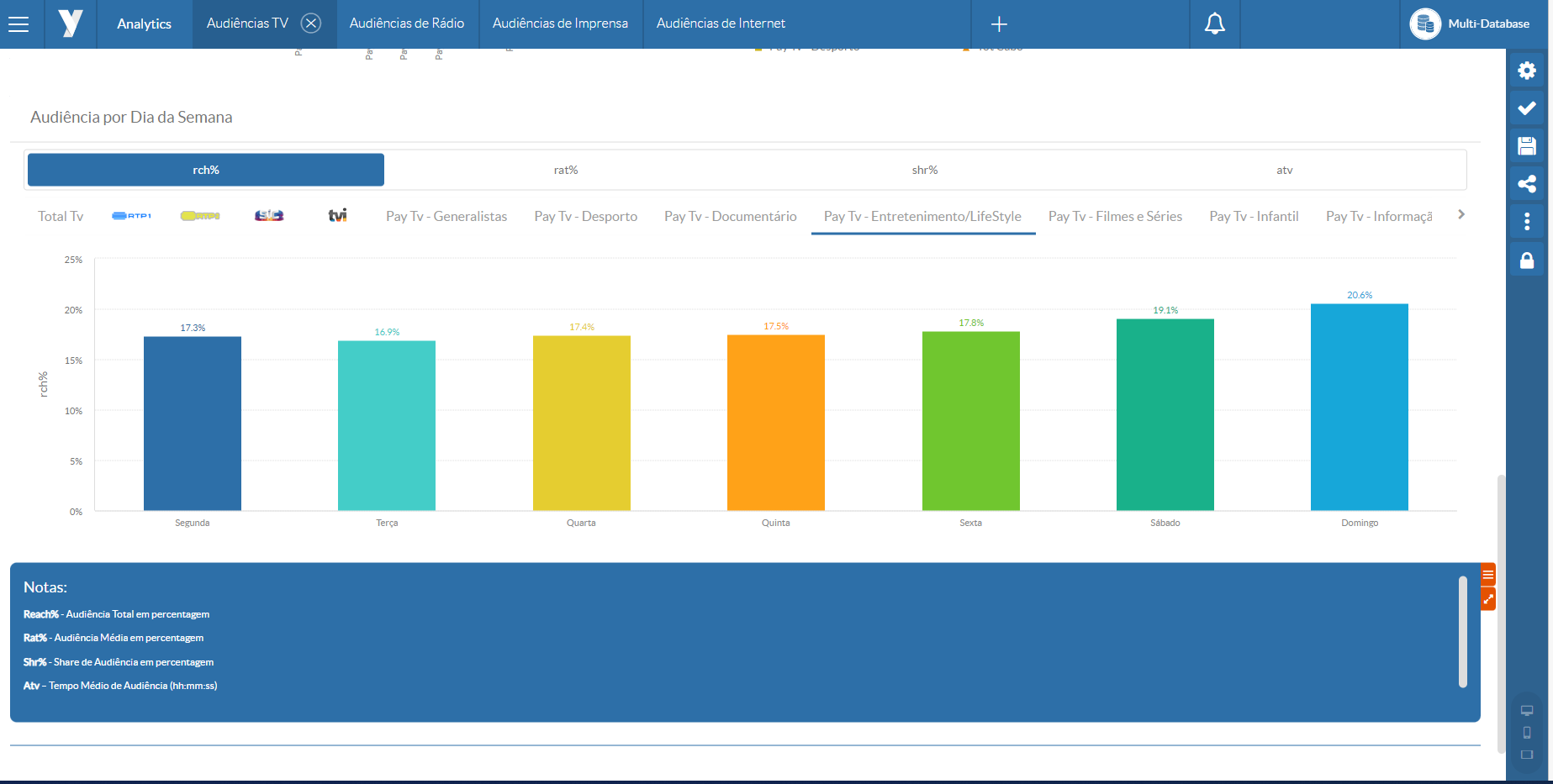Switch the metric toggle to shr%
The width and height of the screenshot is (1553, 784).
tap(925, 170)
